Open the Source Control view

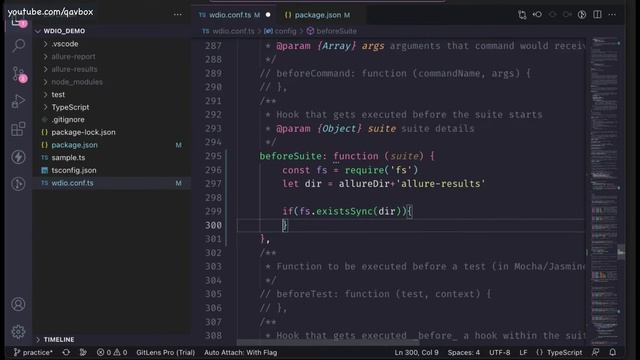point(18,74)
